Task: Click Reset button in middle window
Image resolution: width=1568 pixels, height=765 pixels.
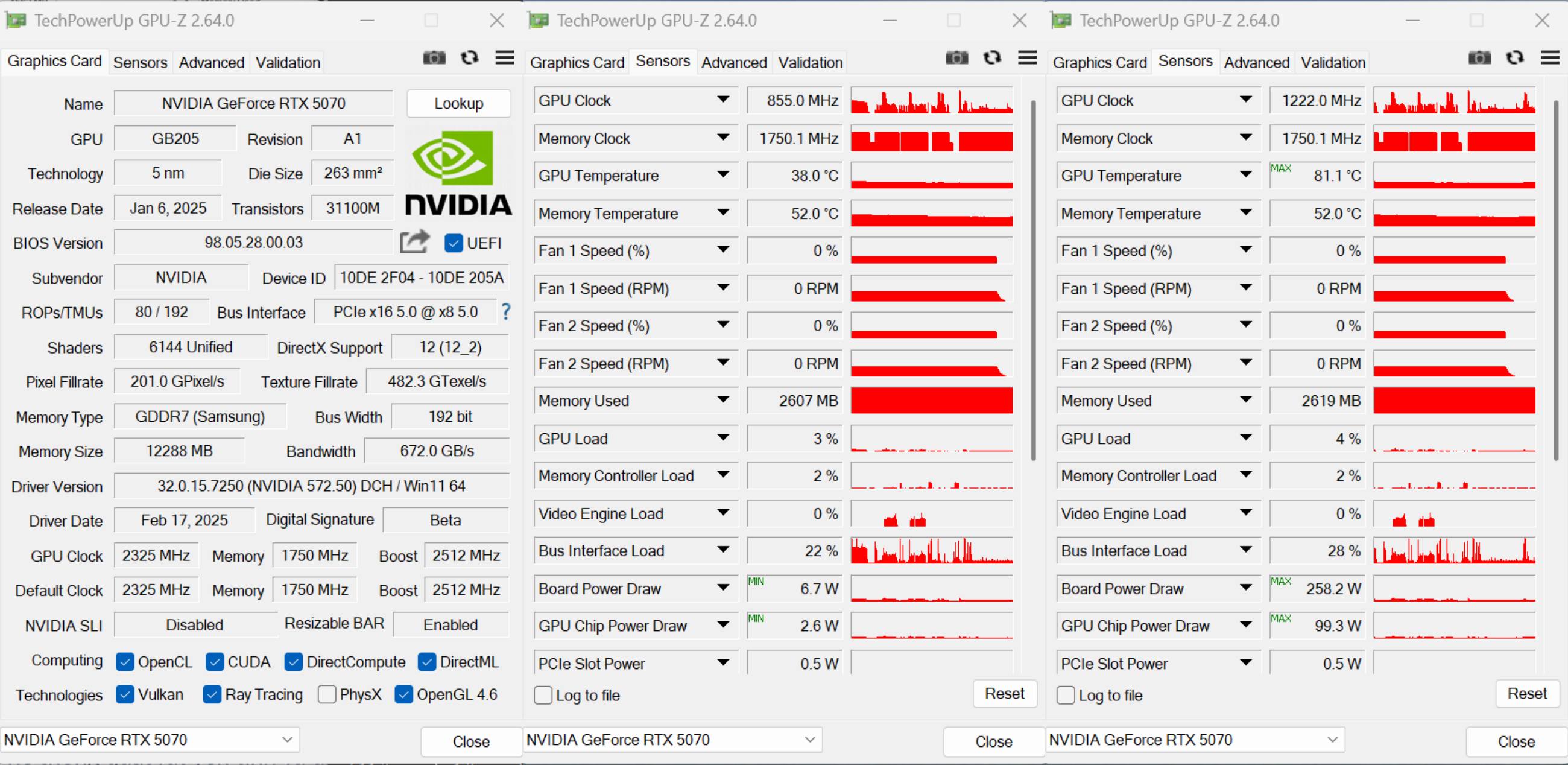Action: (1004, 694)
